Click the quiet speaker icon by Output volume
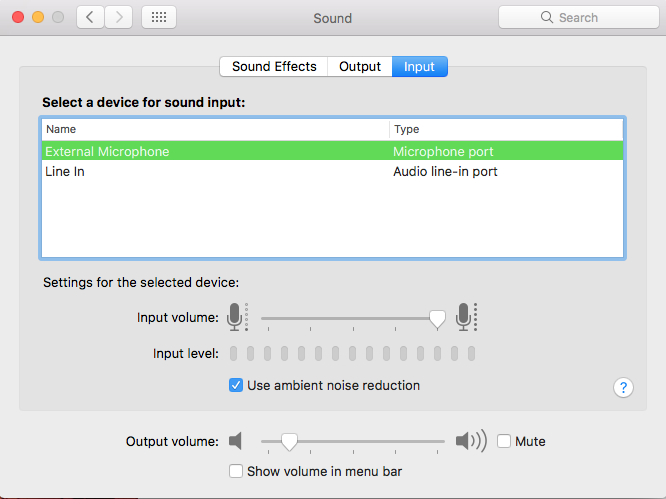Viewport: 666px width, 499px height. click(235, 441)
